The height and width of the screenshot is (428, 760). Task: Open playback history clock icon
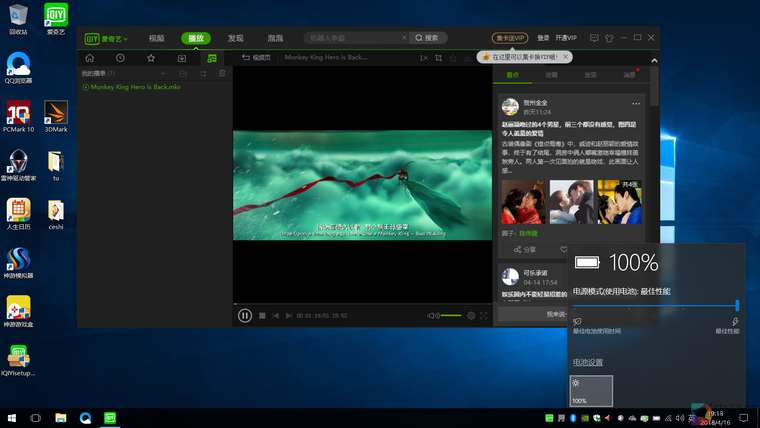(x=120, y=58)
